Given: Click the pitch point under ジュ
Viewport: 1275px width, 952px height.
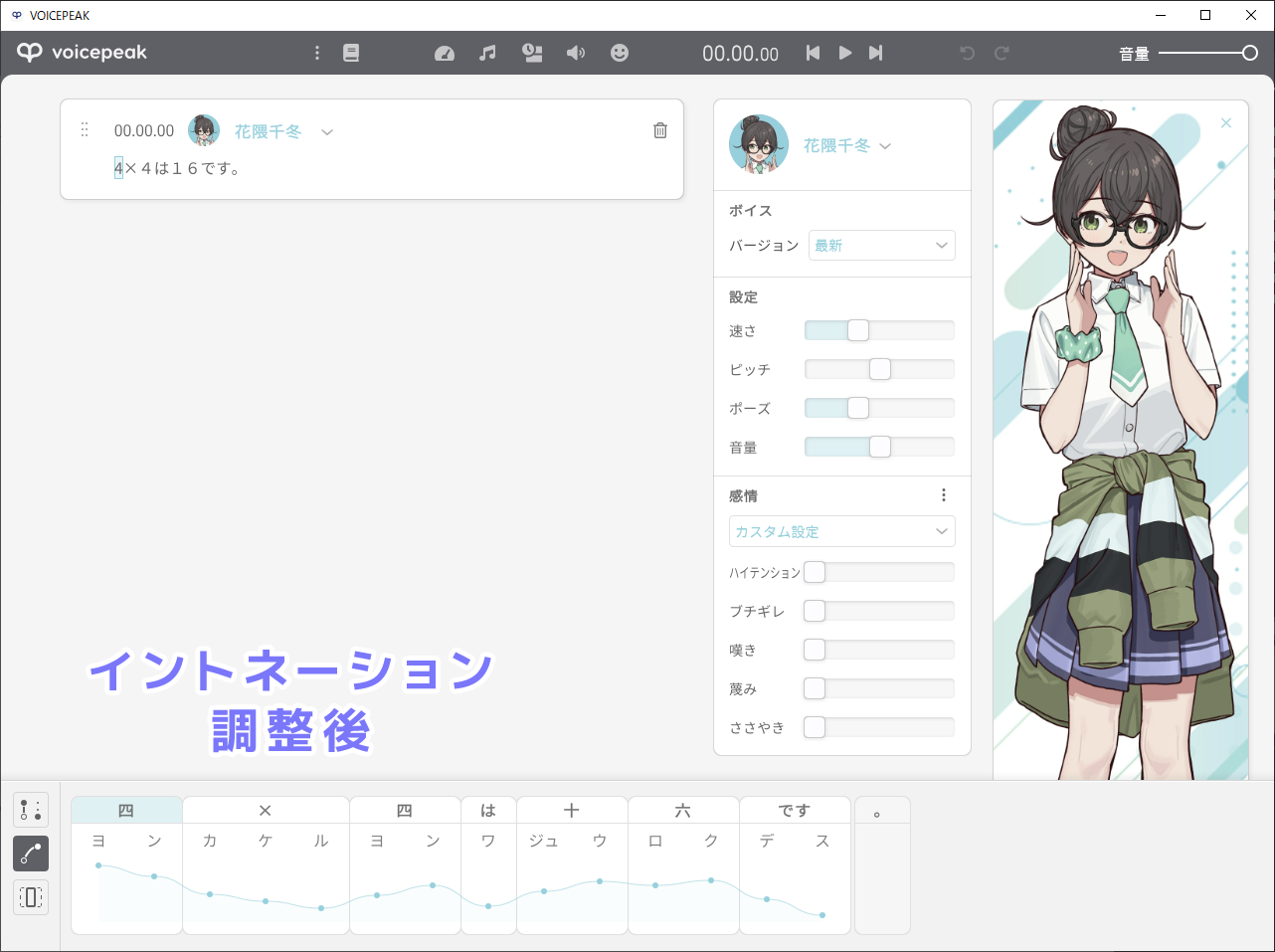Looking at the screenshot, I should click(x=544, y=891).
